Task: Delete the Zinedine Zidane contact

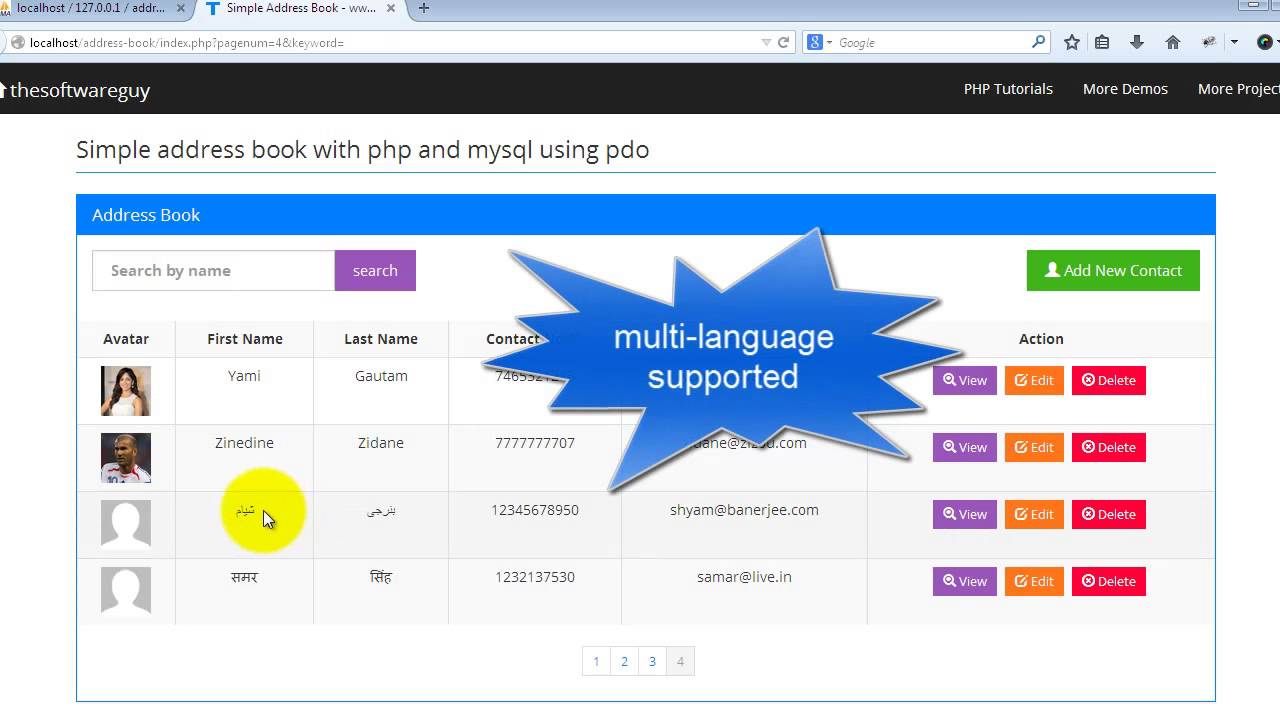Action: 1109,447
